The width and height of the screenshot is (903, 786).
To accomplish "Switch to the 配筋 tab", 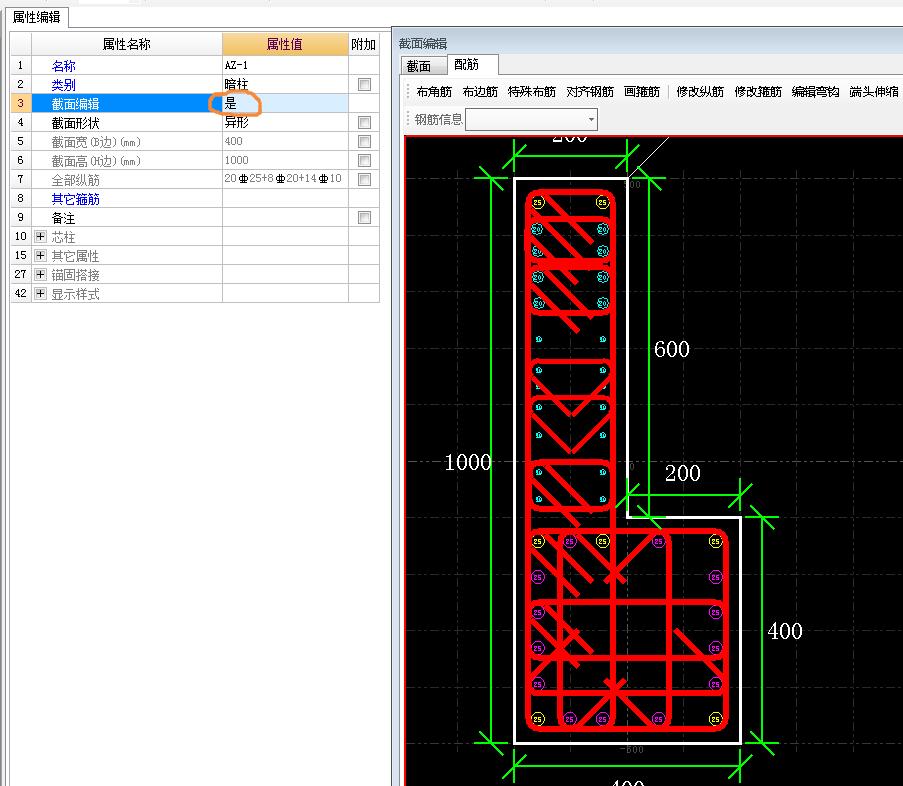I will pos(472,64).
